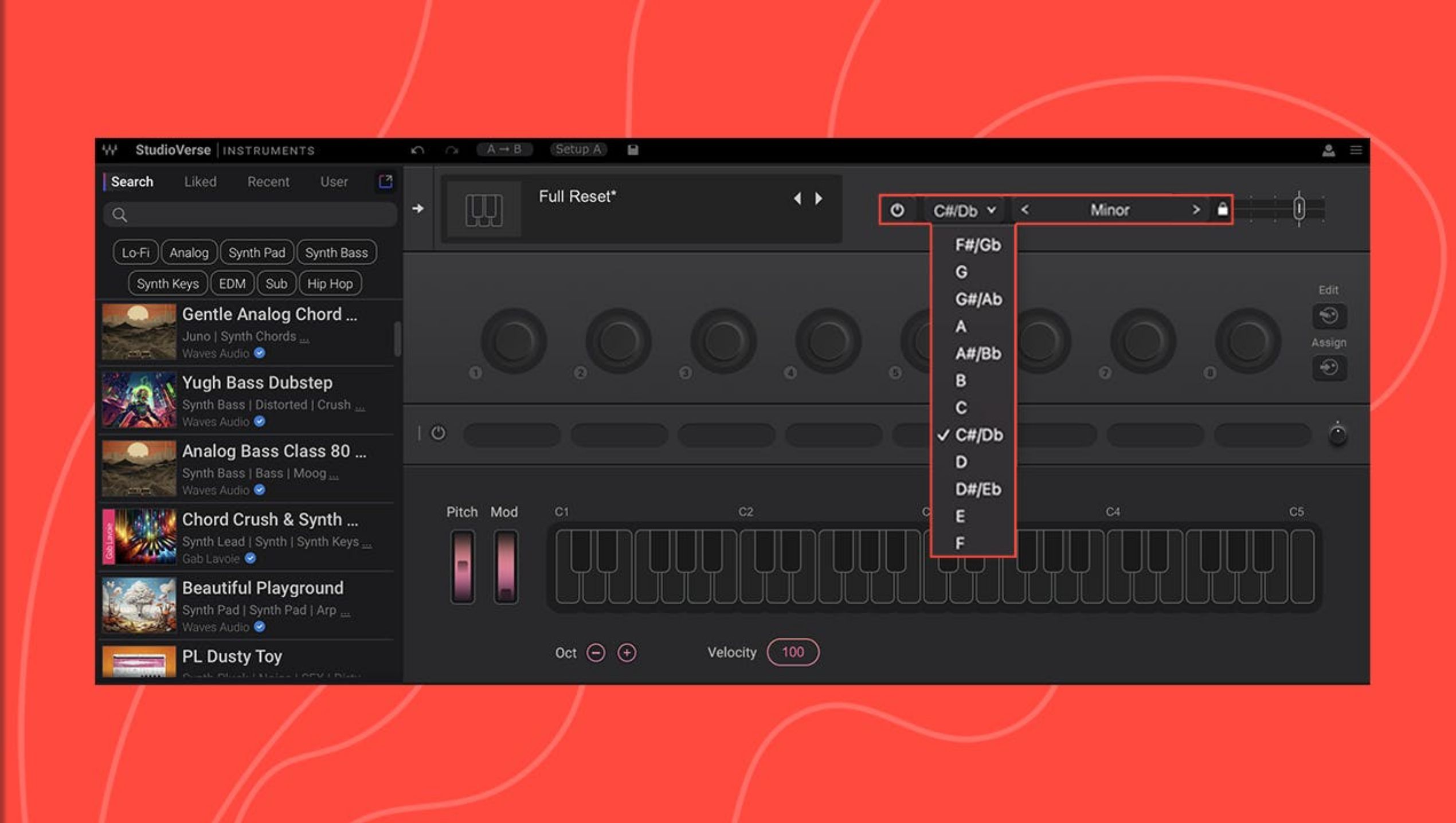The width and height of the screenshot is (1456, 823).
Task: Open the hamburger menu icon
Action: coord(1356,150)
